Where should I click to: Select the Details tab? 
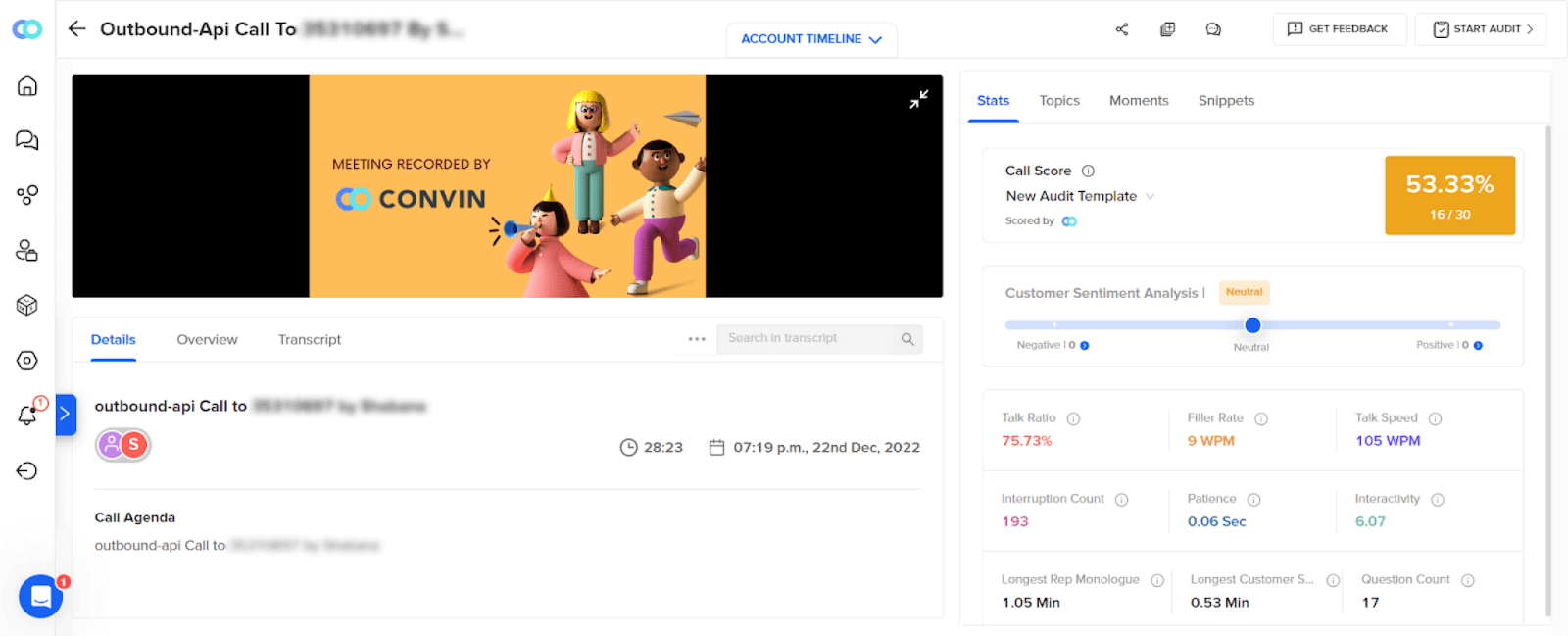[114, 339]
